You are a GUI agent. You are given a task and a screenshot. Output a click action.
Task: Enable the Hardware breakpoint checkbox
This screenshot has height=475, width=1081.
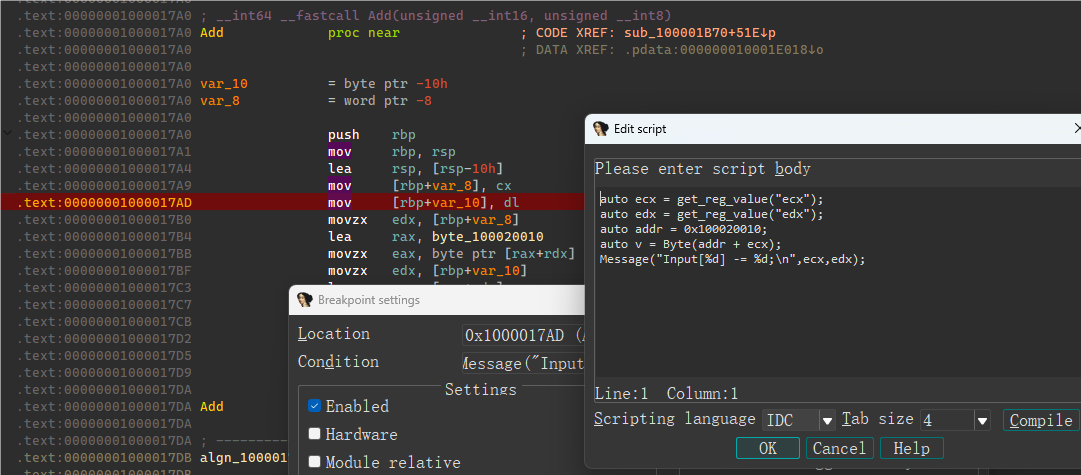pyautogui.click(x=315, y=434)
